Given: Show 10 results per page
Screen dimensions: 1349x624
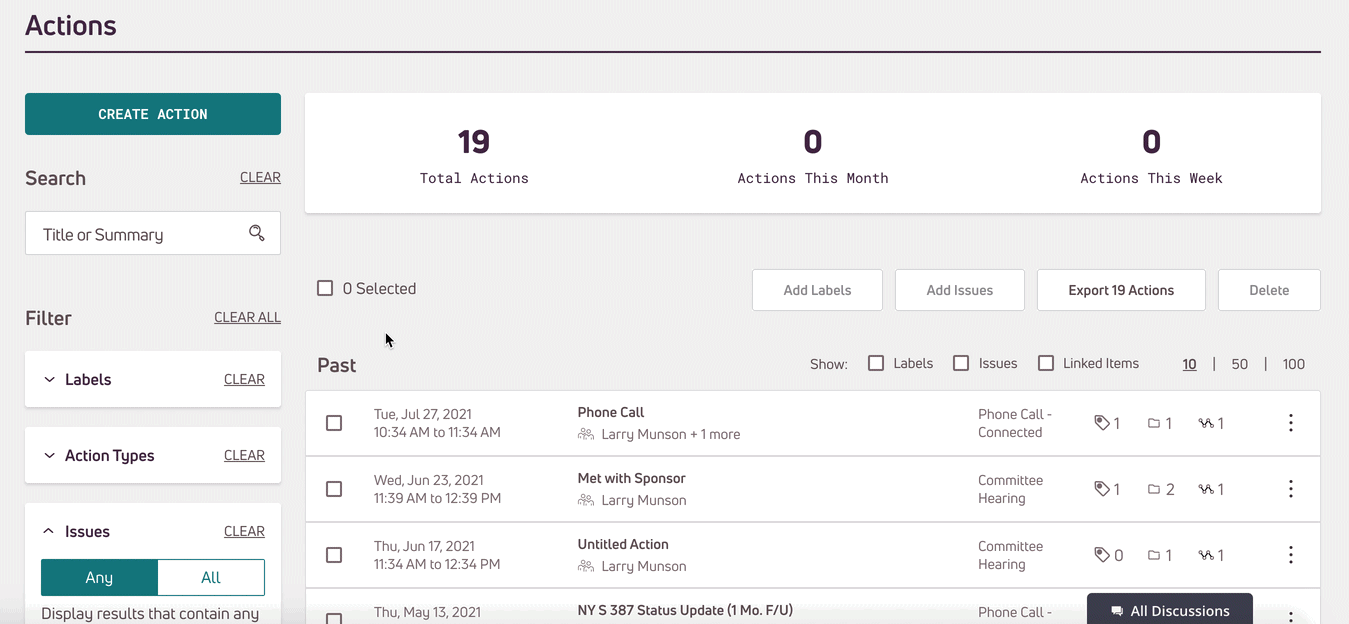Looking at the screenshot, I should [1189, 364].
